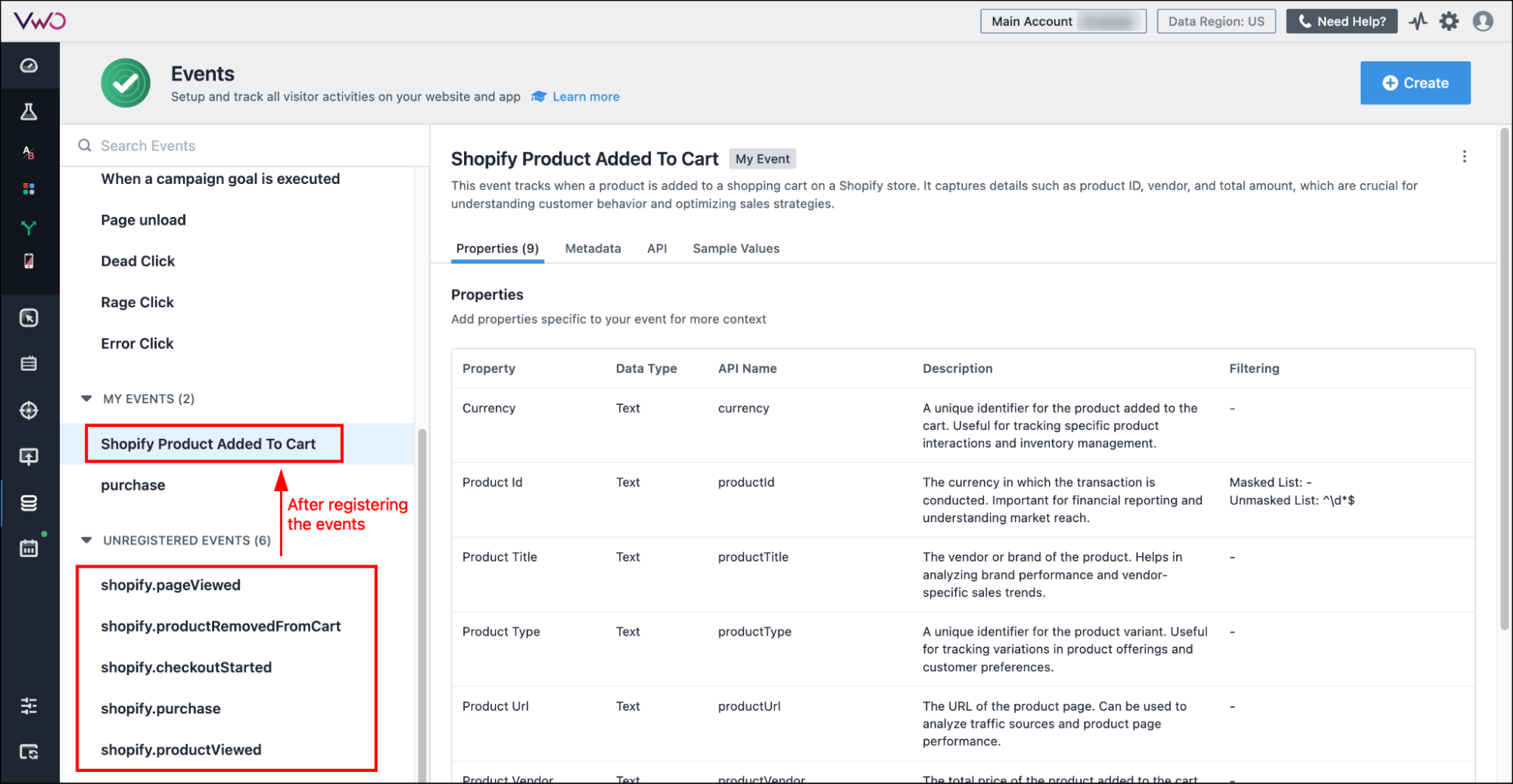Select the Page unload event

tap(143, 220)
